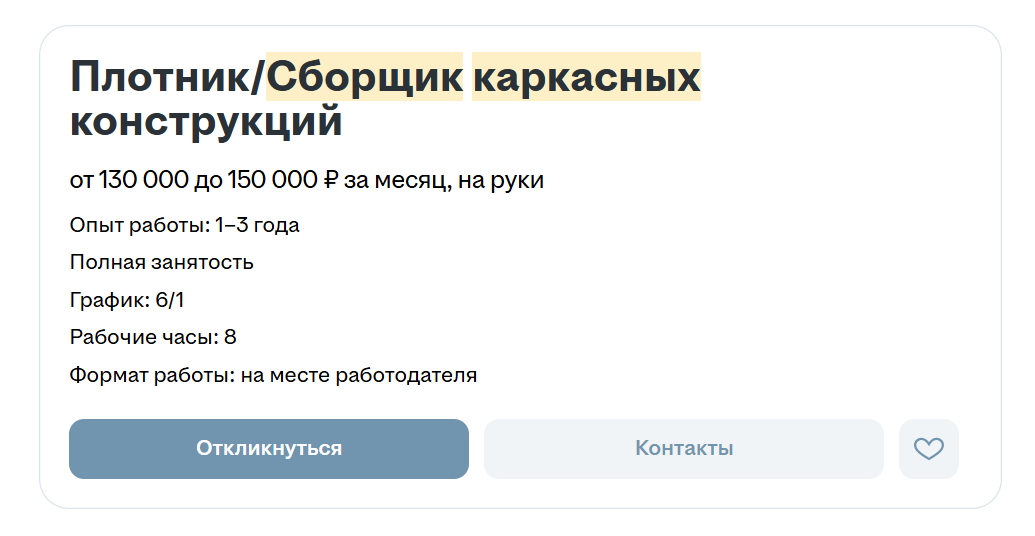Add vacancy to favorites with heart icon
Viewport: 1035px width, 536px height.
point(928,449)
